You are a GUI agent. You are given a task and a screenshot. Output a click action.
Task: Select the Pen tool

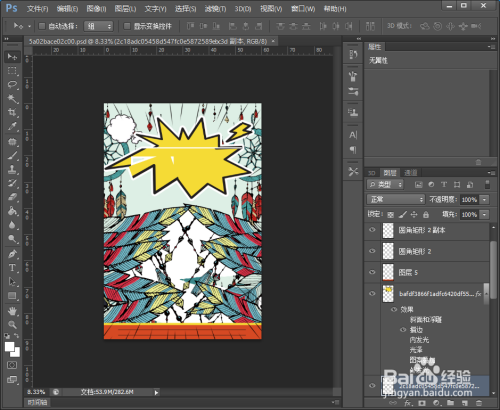click(x=12, y=254)
